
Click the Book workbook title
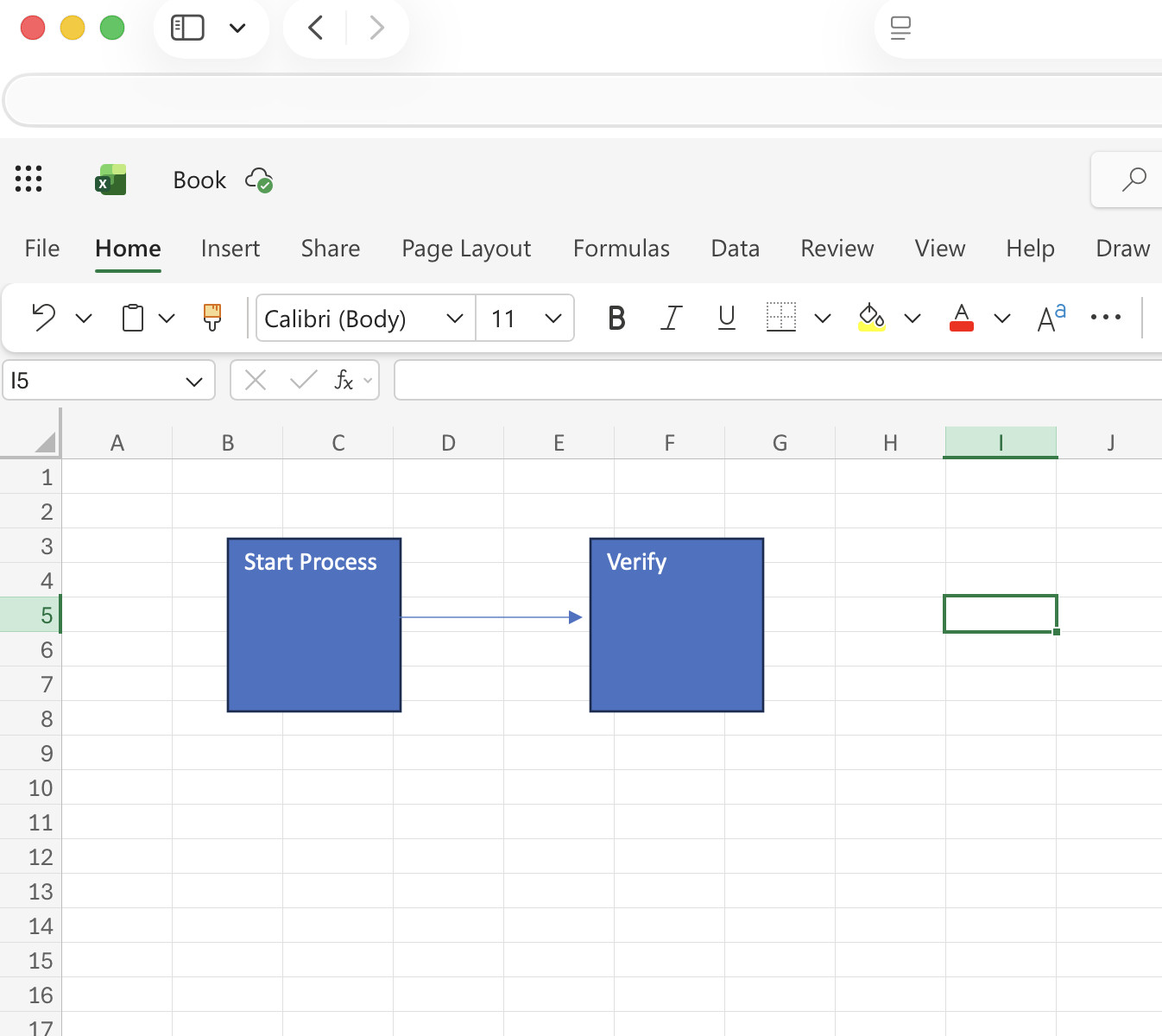point(199,180)
